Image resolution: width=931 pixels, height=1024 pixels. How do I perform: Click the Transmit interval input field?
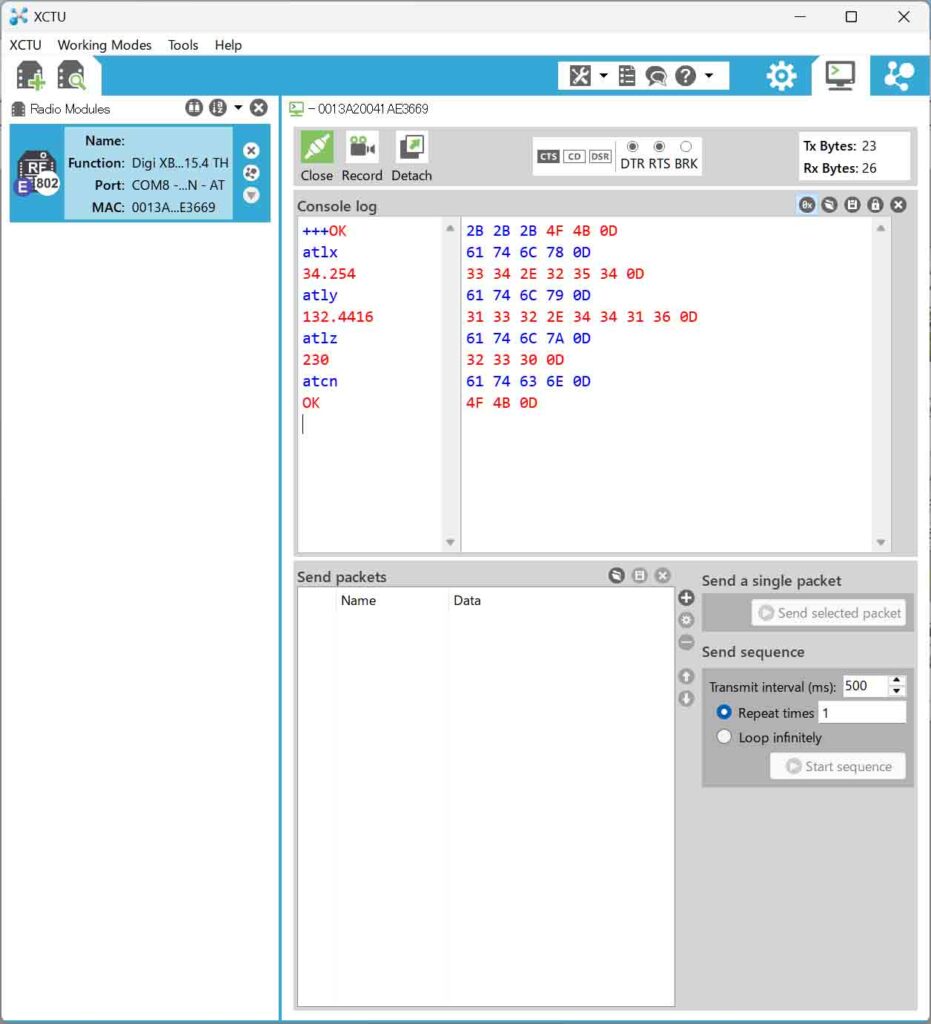point(864,686)
